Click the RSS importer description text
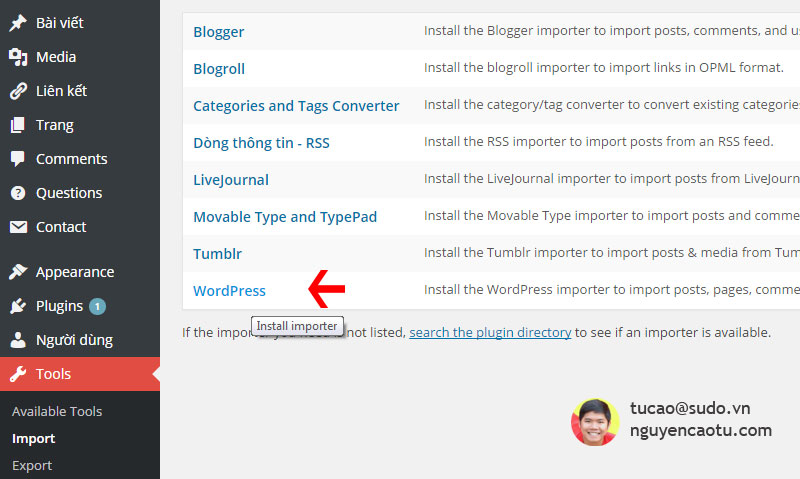The image size is (800, 479). (598, 141)
